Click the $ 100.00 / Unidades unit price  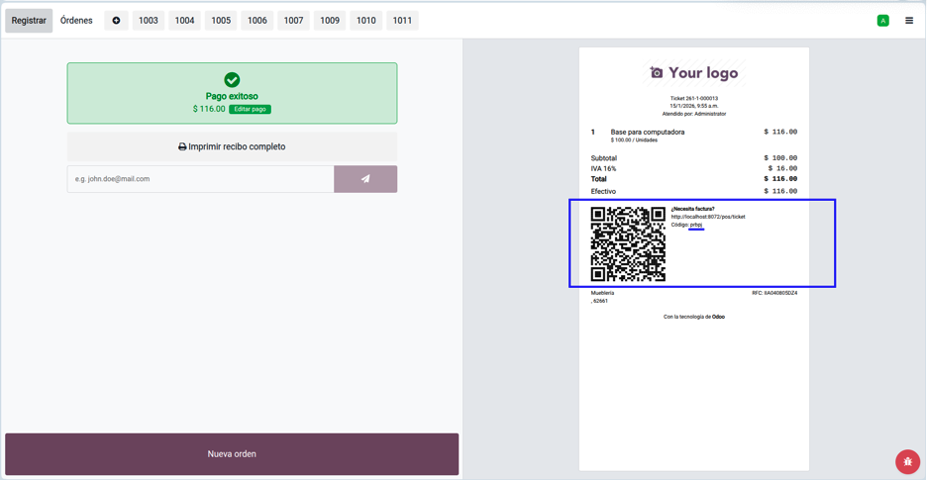634,140
